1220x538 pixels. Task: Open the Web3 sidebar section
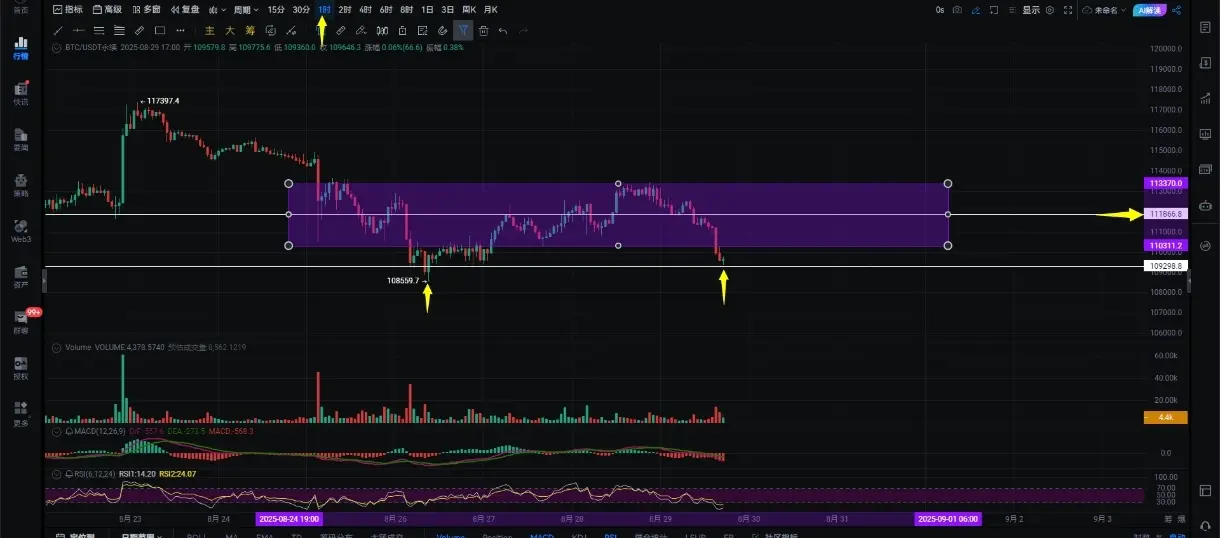pos(21,232)
